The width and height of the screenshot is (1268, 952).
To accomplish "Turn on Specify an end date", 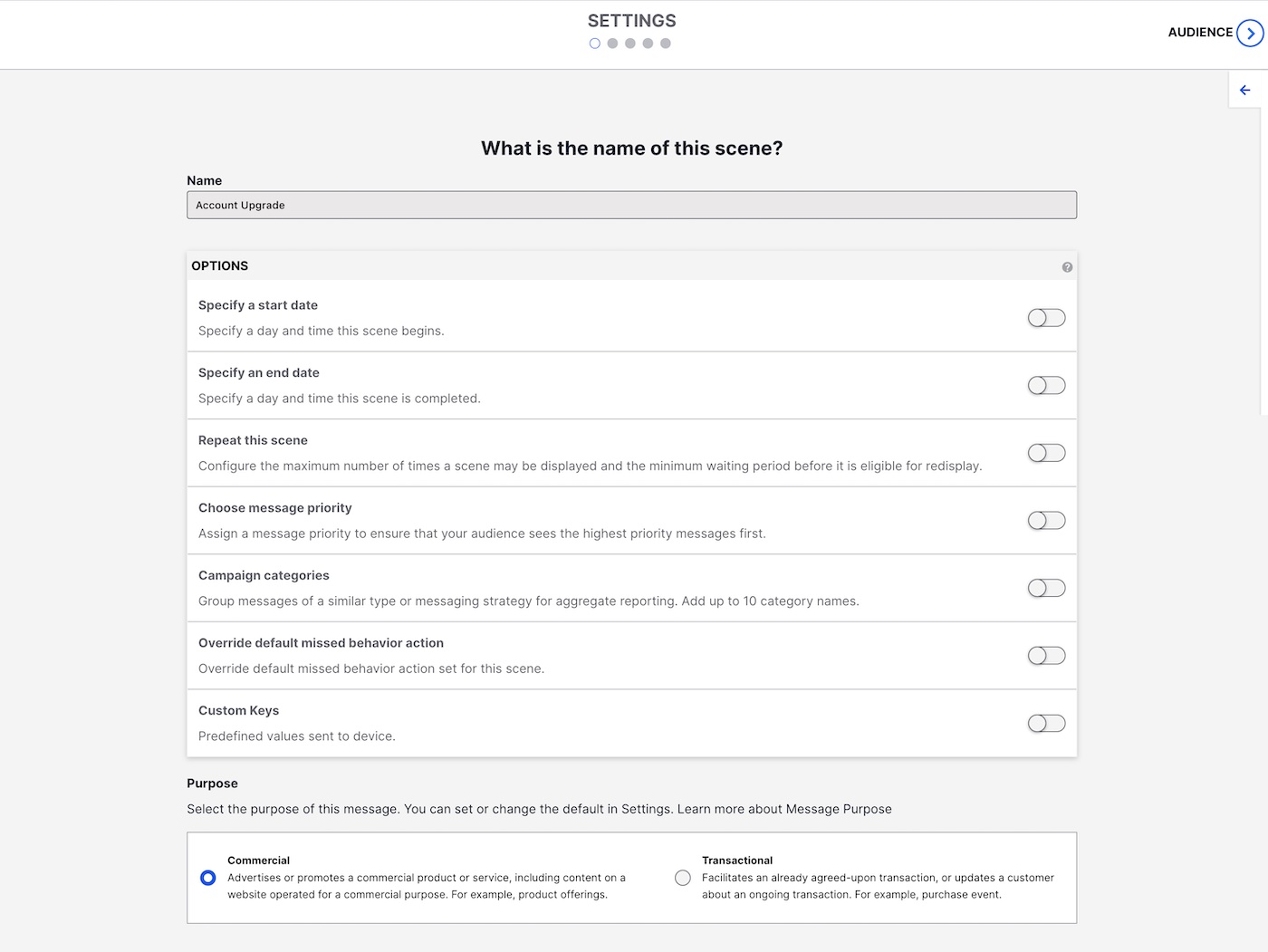I will 1046,385.
